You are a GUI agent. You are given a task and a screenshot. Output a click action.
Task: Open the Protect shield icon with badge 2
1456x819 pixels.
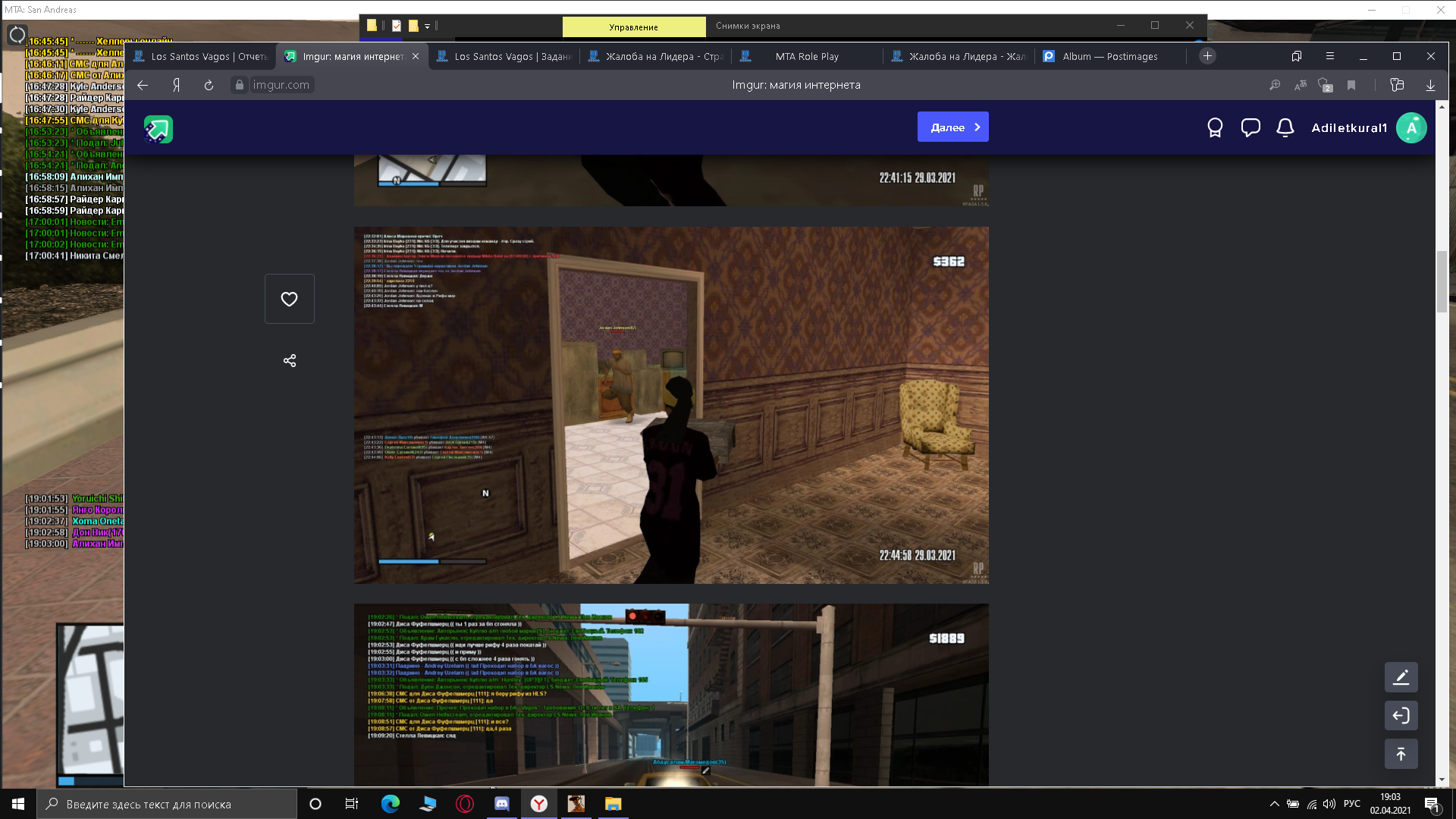click(1325, 85)
